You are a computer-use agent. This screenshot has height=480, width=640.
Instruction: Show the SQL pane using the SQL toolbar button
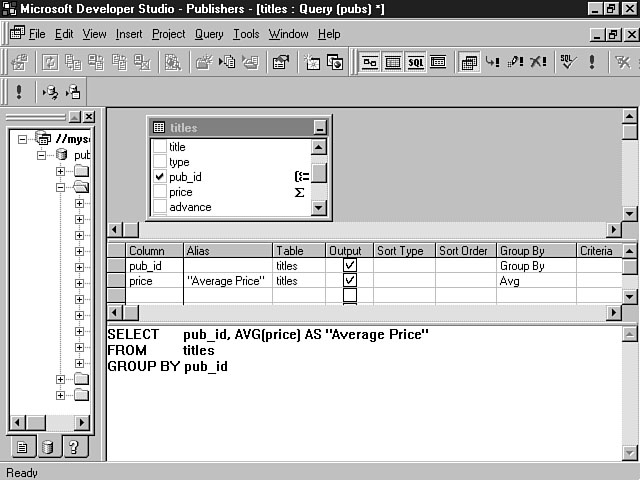pyautogui.click(x=415, y=62)
